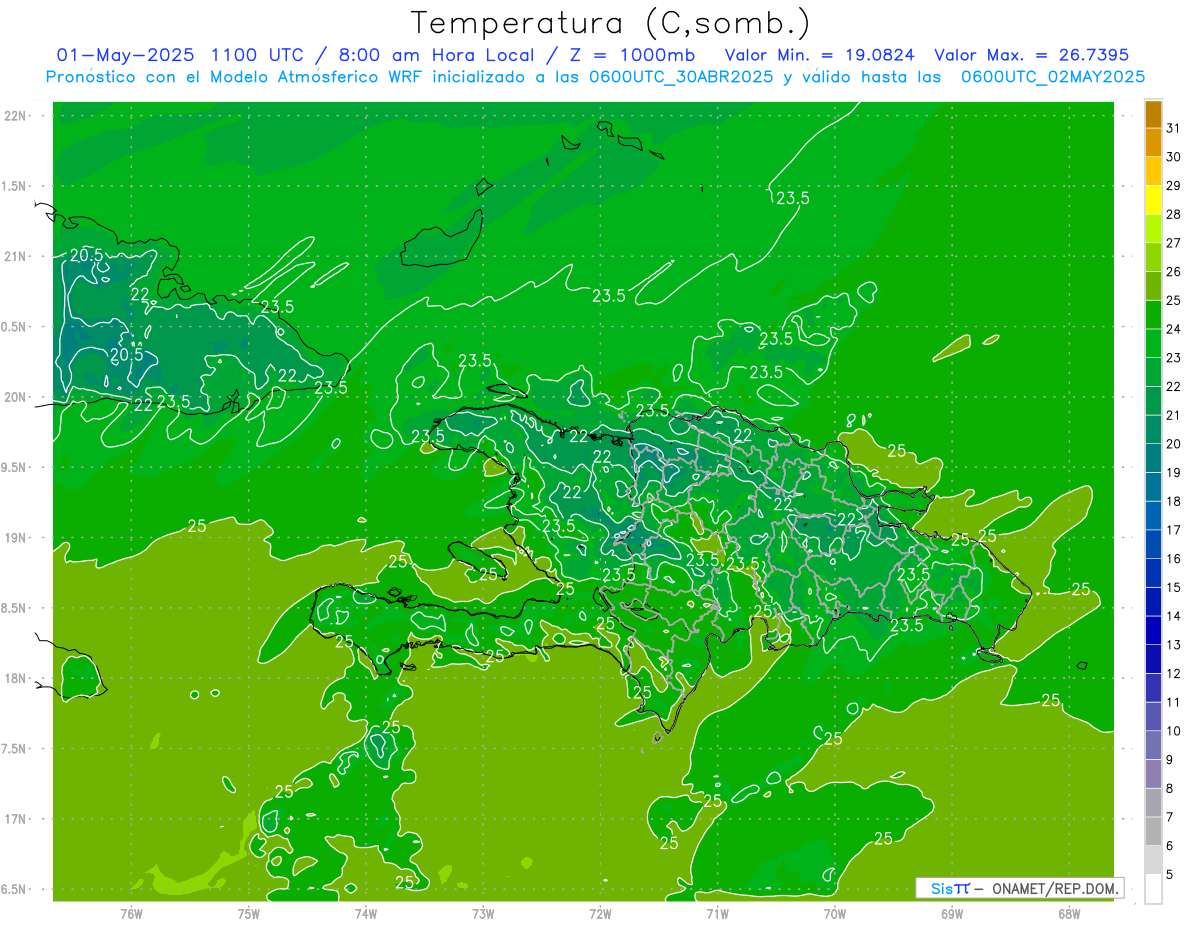
Task: Click the '19N' latitude axis label
Action: pos(15,539)
